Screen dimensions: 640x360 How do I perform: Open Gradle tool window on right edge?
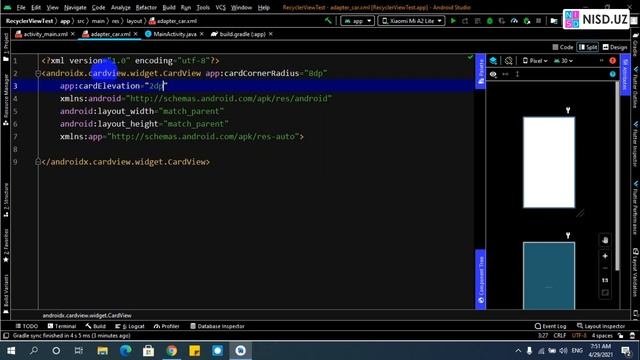point(636,45)
